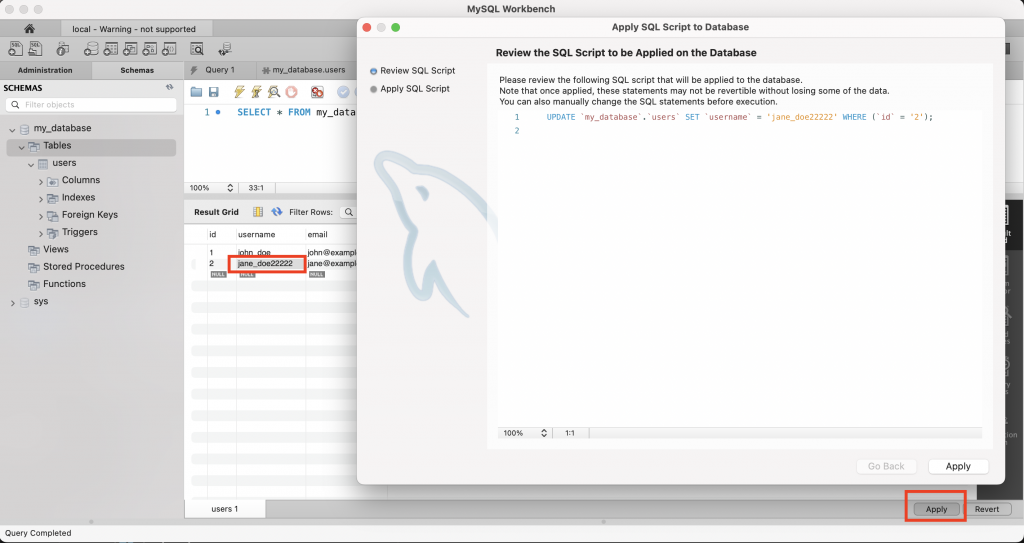
Task: Open a script file in Query editor
Action: pyautogui.click(x=196, y=92)
